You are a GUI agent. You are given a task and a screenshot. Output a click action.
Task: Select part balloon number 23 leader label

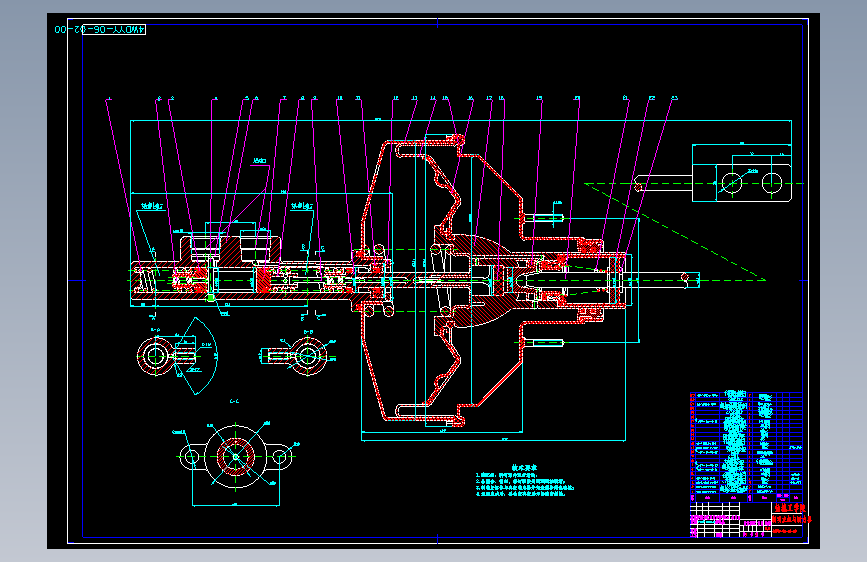(675, 98)
